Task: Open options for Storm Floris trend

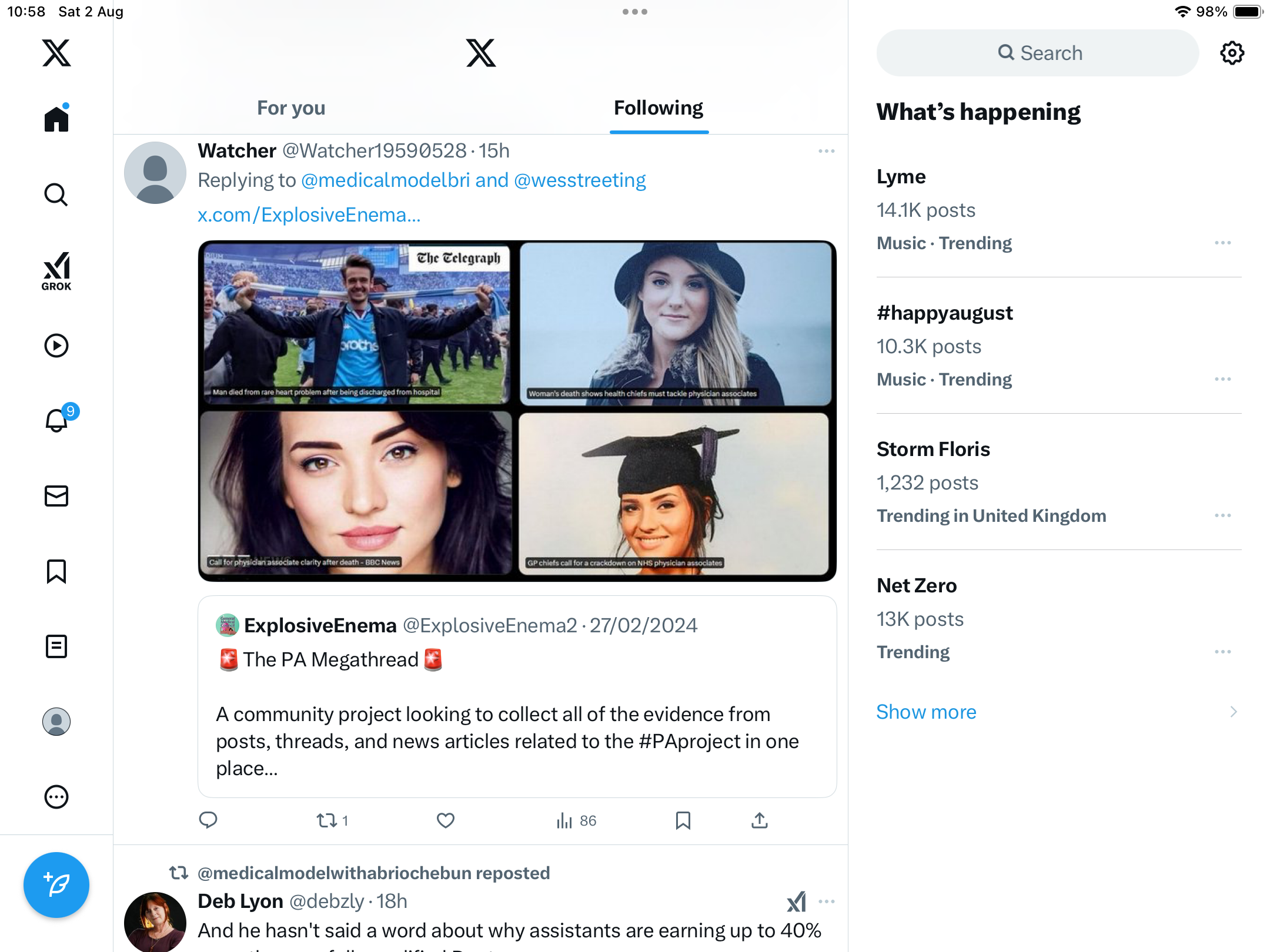Action: pyautogui.click(x=1222, y=515)
